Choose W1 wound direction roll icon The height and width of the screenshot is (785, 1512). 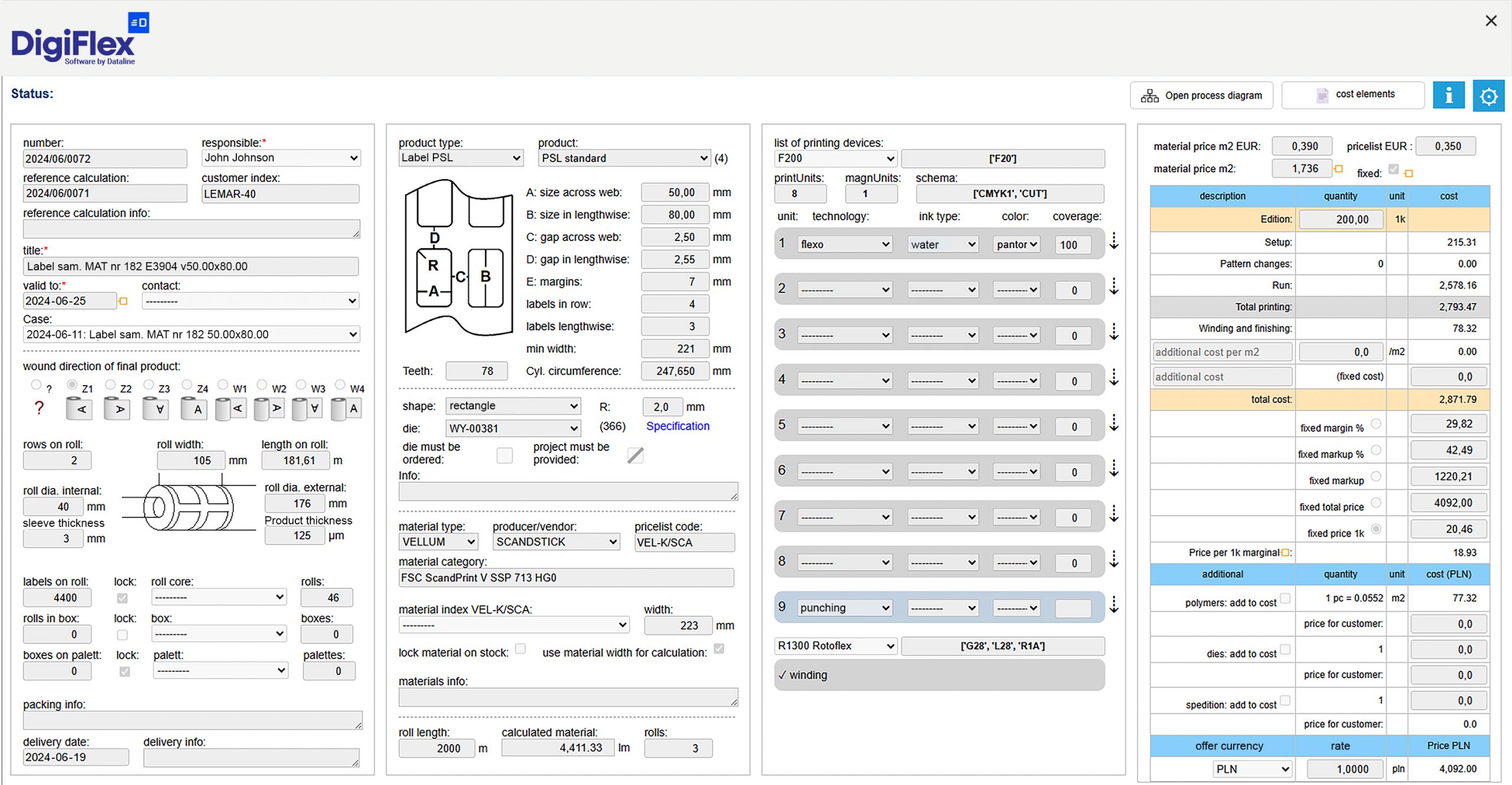click(x=232, y=408)
